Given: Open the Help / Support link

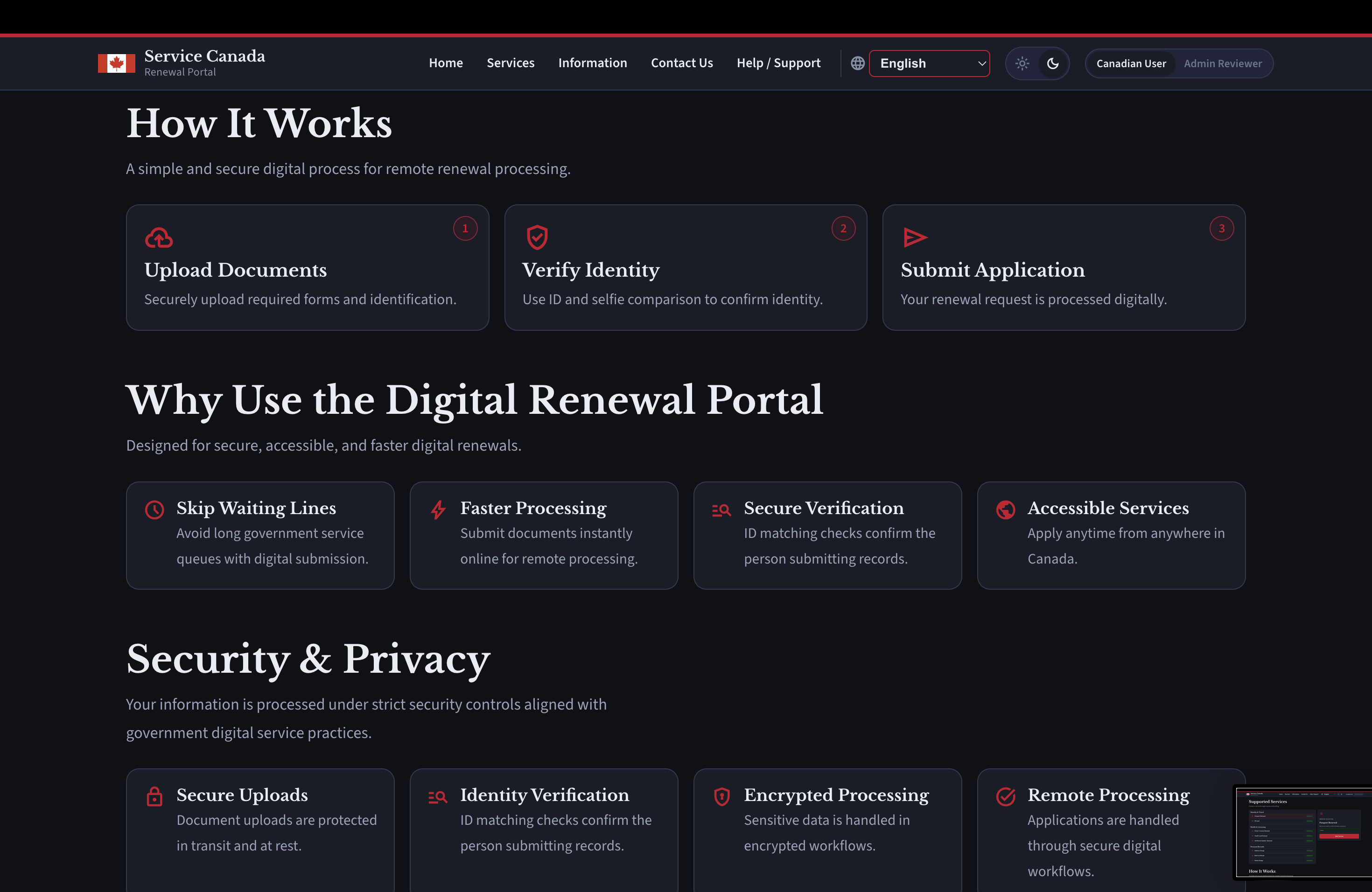Looking at the screenshot, I should (x=778, y=63).
